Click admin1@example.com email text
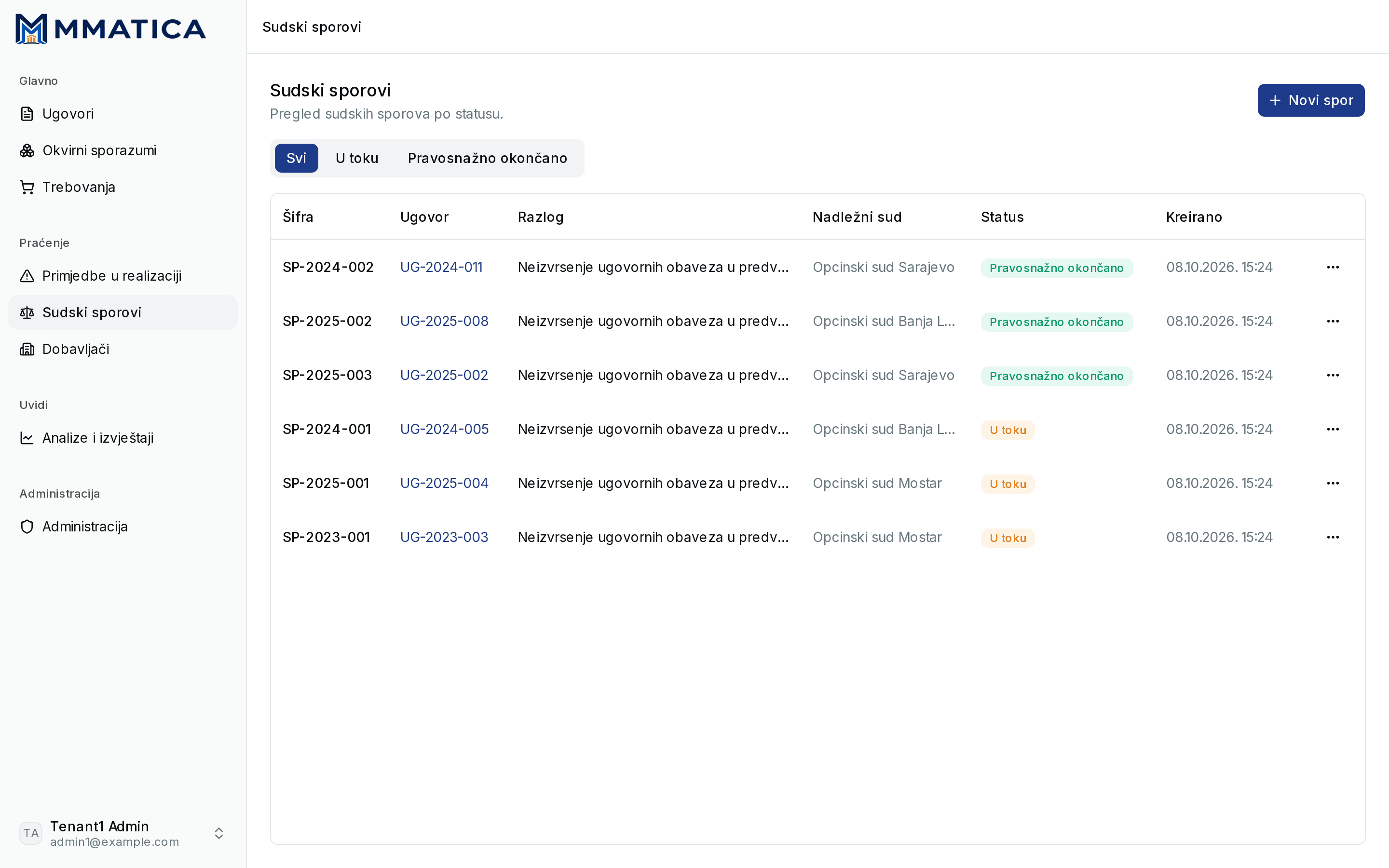The image size is (1389, 868). [x=114, y=841]
